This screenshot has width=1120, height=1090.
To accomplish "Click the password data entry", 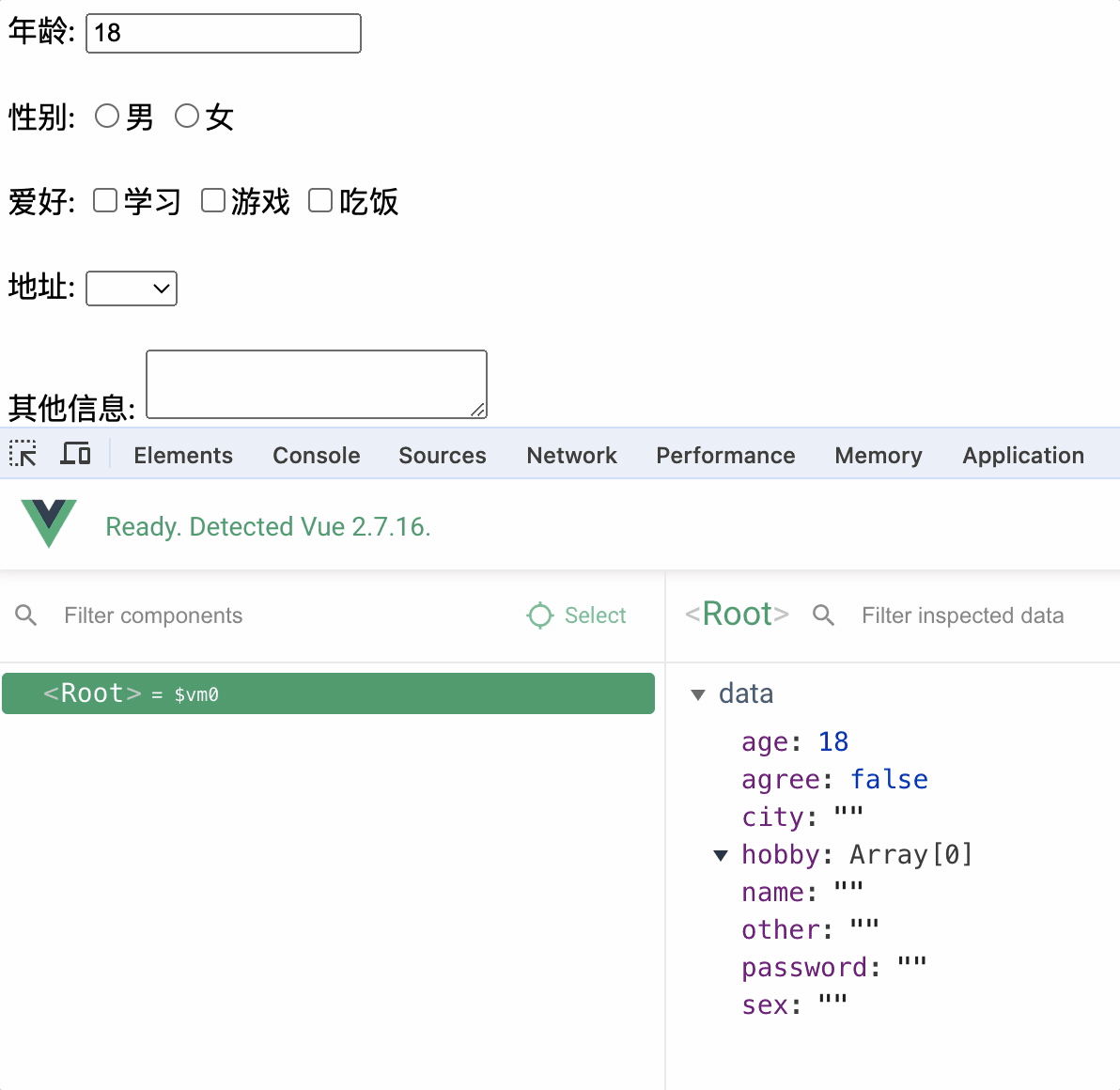I will point(833,968).
